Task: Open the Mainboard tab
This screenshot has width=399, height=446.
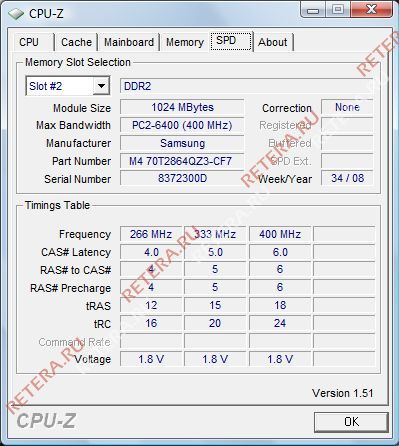Action: pyautogui.click(x=129, y=42)
